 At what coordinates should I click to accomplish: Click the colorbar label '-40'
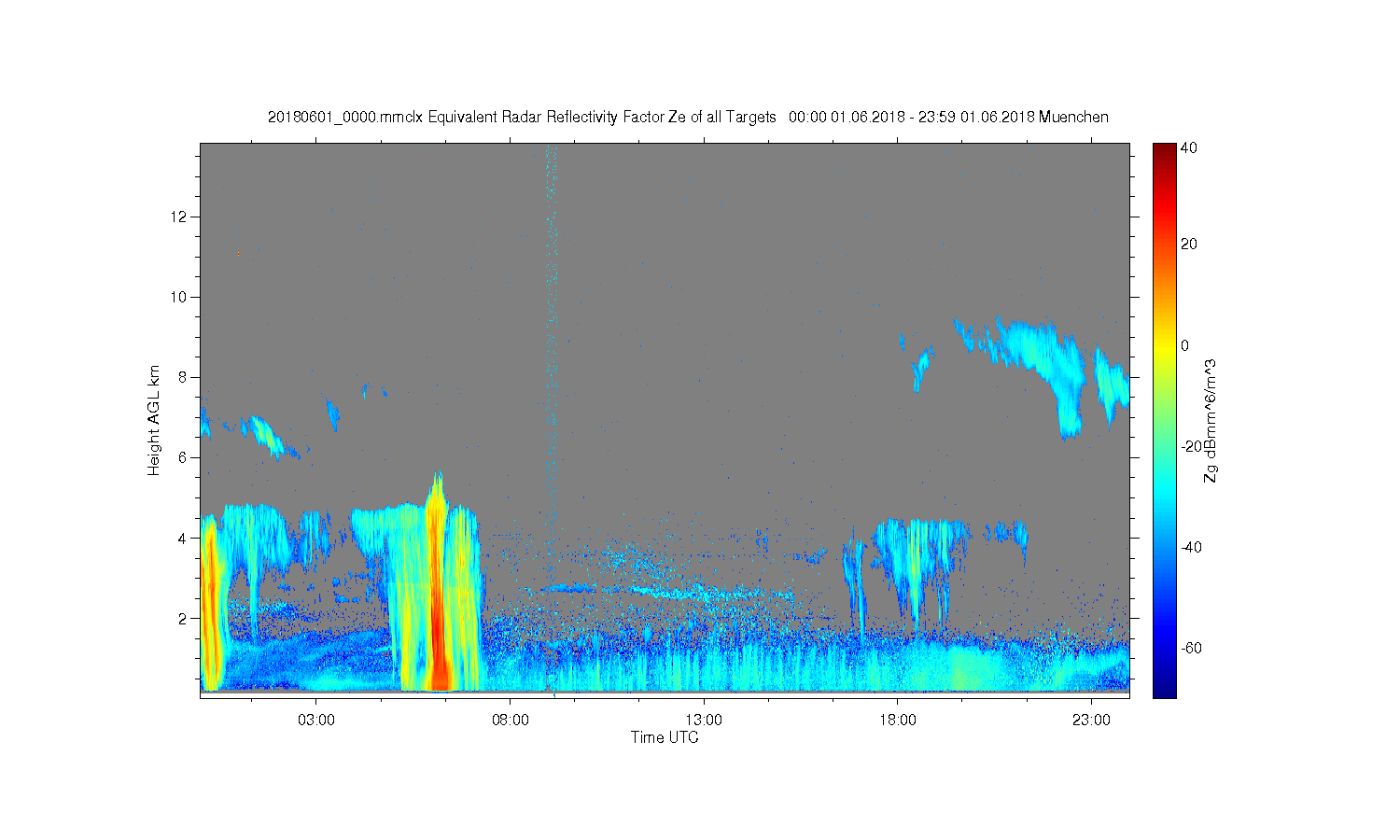click(1191, 547)
